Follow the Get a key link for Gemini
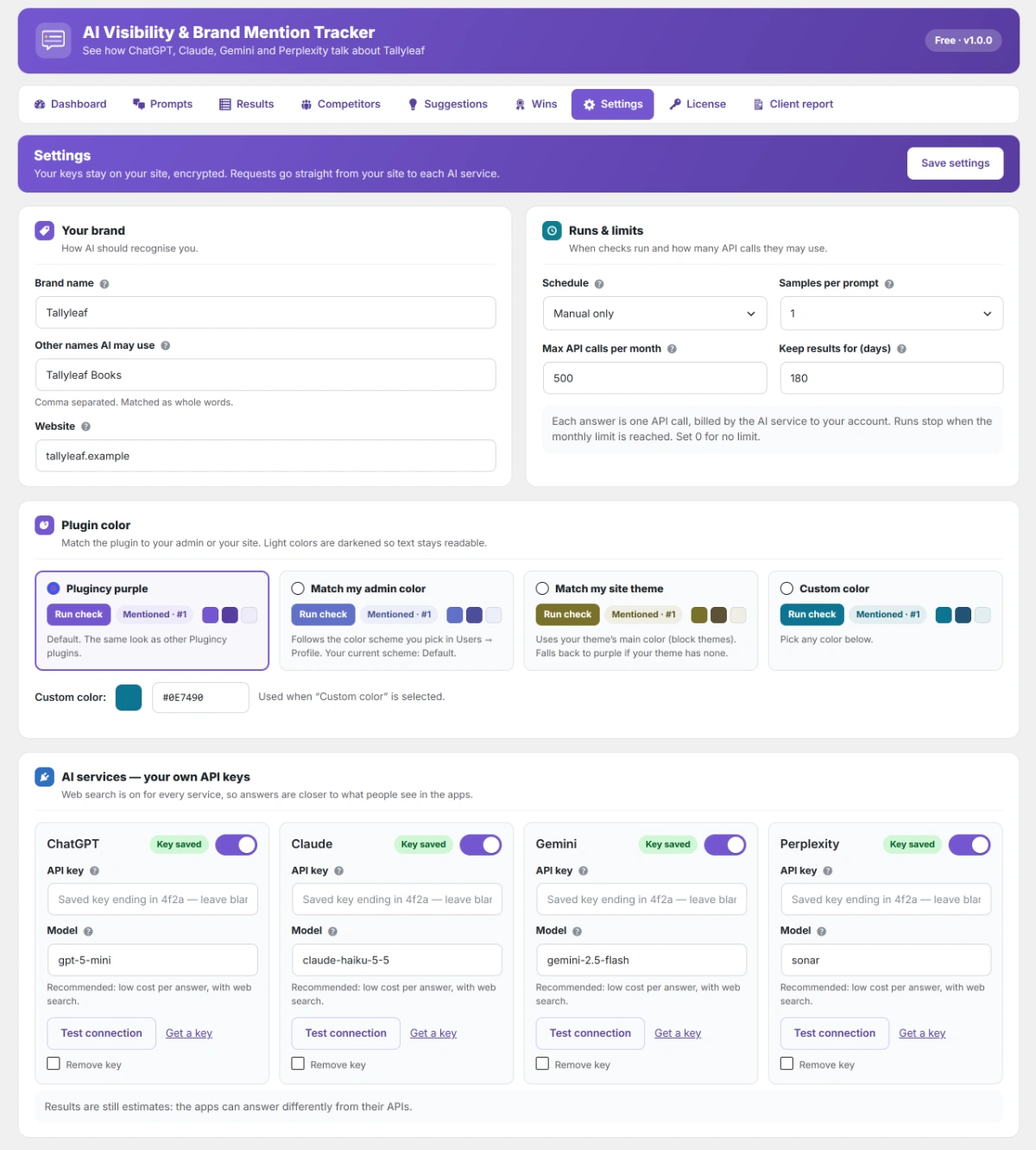 (x=678, y=1033)
